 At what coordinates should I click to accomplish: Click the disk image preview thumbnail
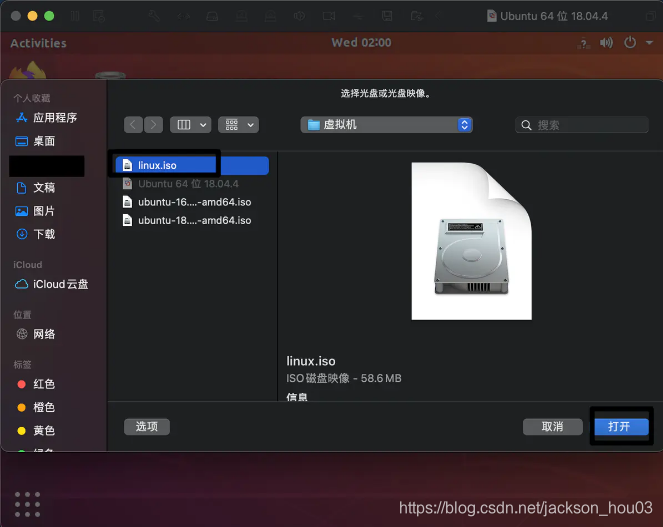[x=471, y=241]
